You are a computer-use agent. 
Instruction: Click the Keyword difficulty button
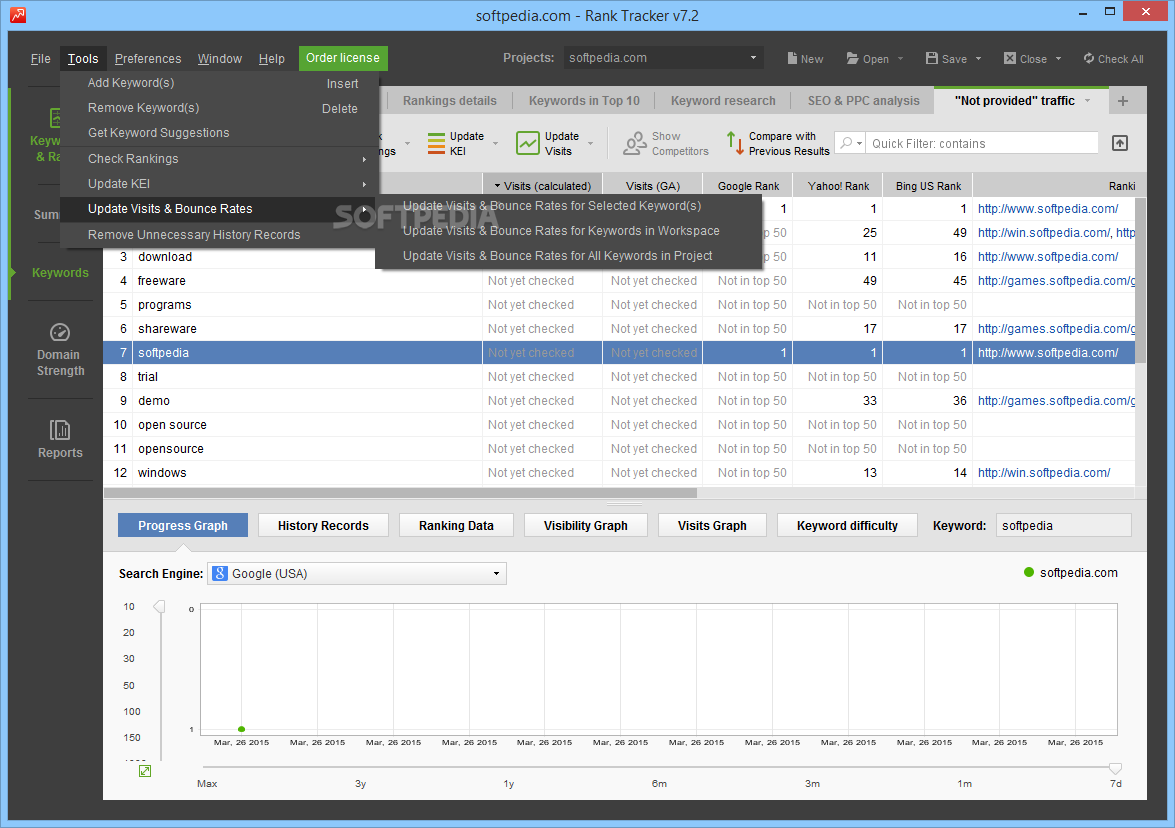pyautogui.click(x=847, y=525)
